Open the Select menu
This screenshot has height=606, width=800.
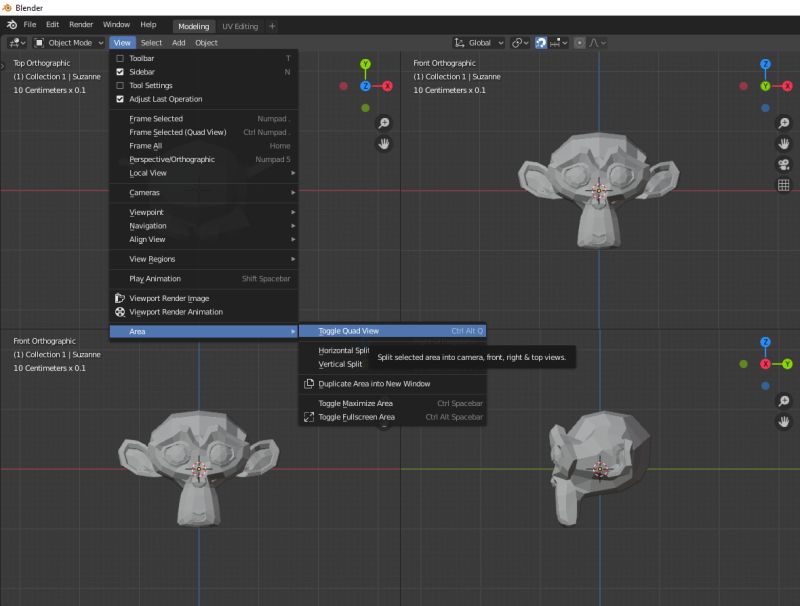[x=151, y=42]
